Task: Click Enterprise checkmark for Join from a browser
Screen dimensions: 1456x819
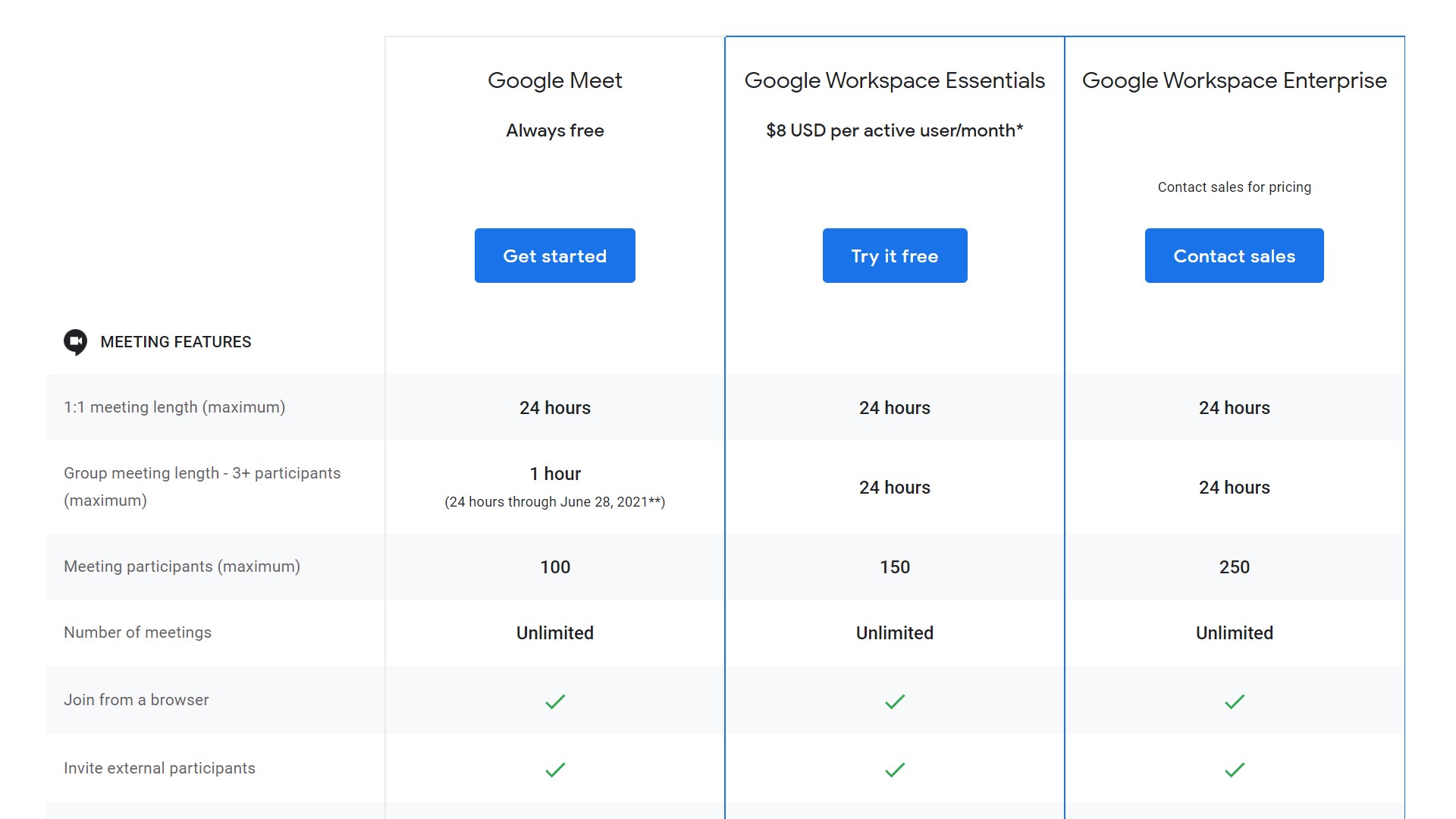Action: tap(1235, 701)
